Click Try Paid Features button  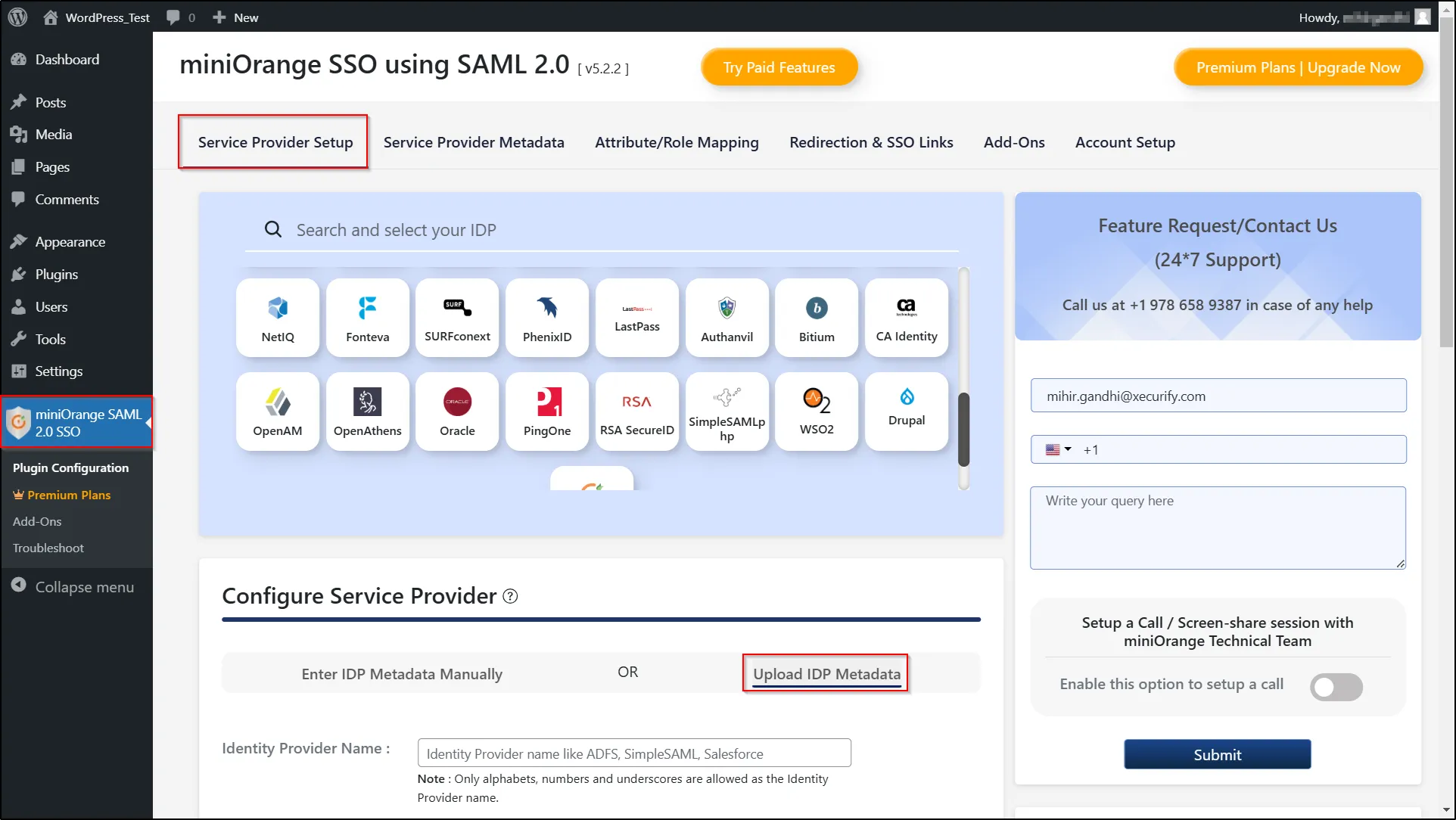pos(779,67)
